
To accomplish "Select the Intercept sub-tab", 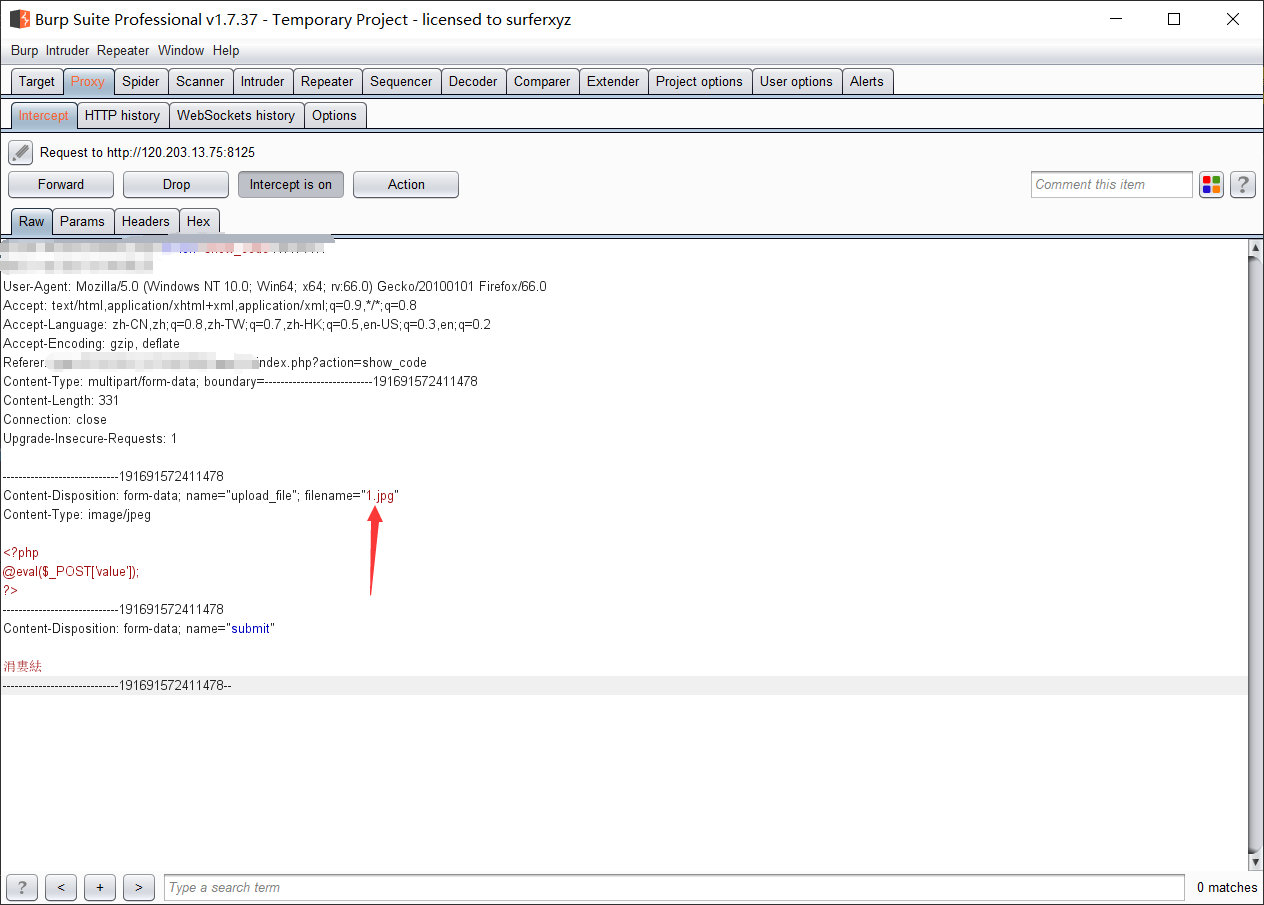I will (43, 116).
